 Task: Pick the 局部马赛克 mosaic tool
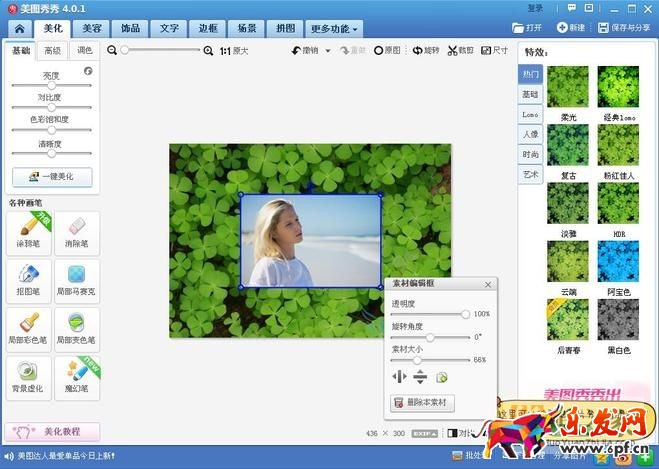[x=76, y=280]
